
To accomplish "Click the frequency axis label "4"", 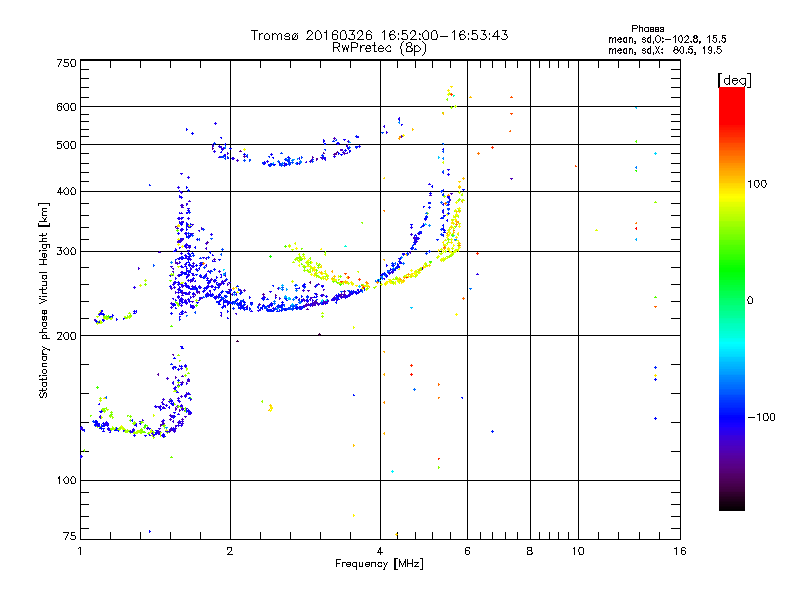I will [x=380, y=551].
